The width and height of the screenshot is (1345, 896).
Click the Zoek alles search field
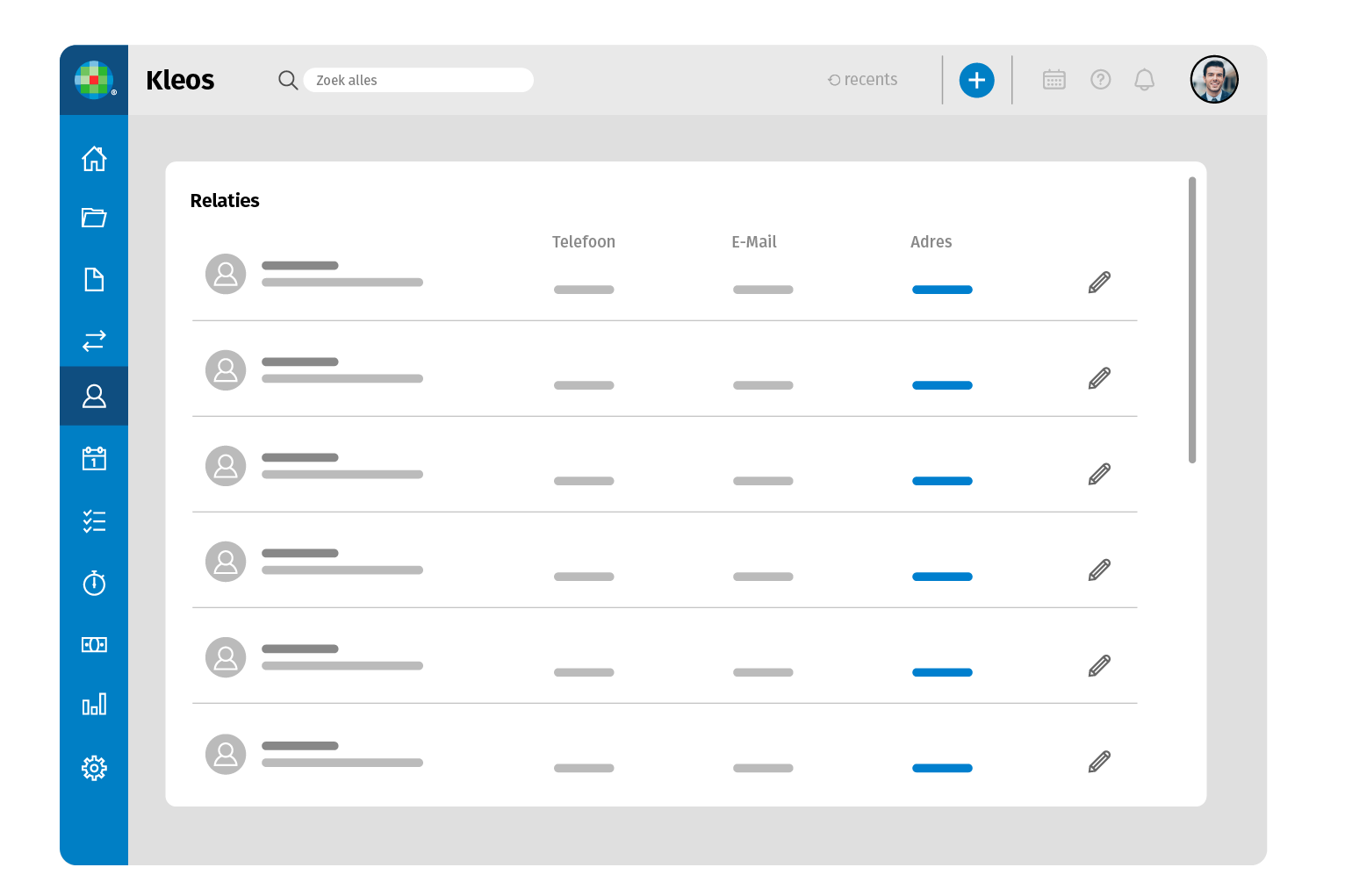(417, 80)
